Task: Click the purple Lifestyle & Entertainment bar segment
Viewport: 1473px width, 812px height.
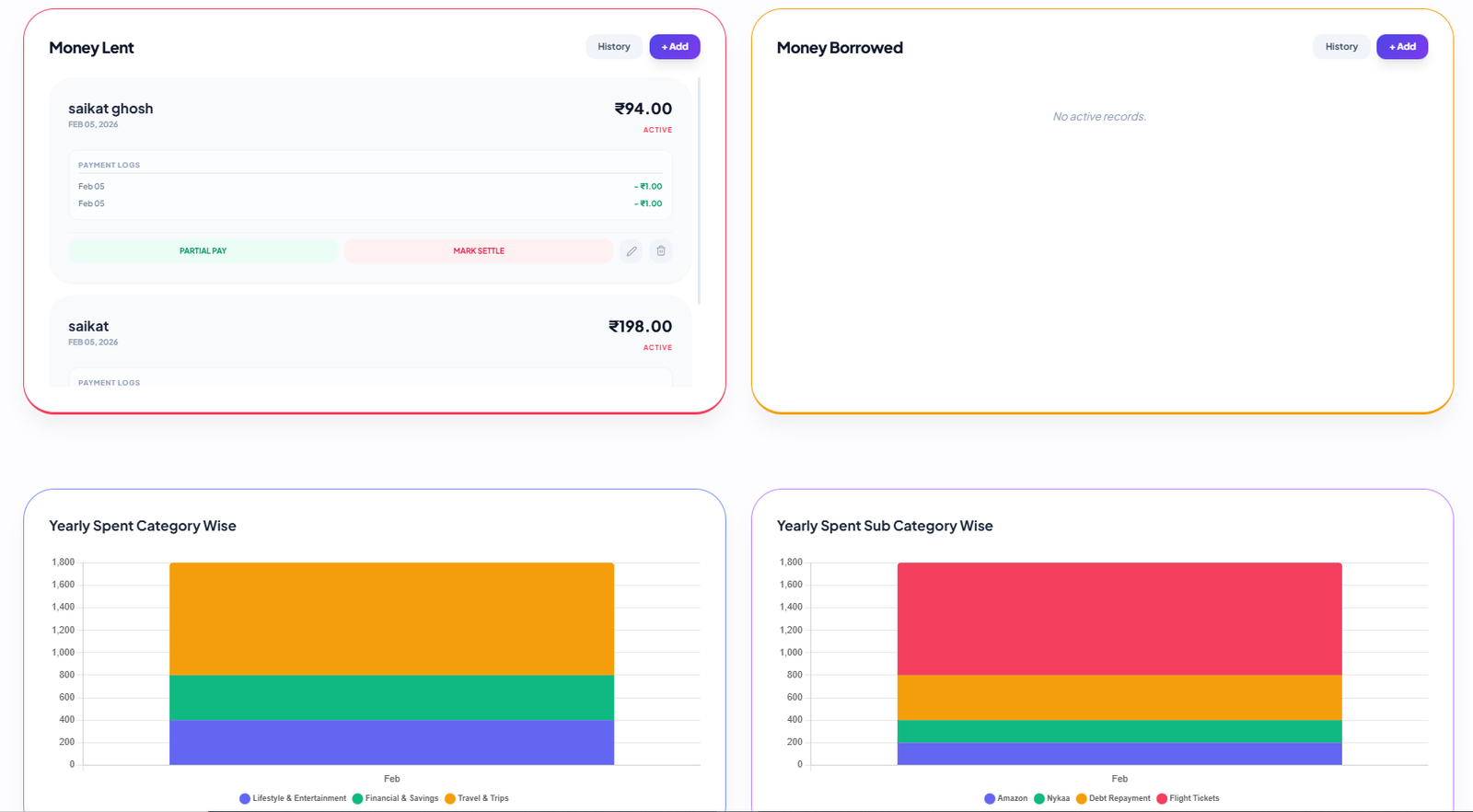Action: [391, 742]
